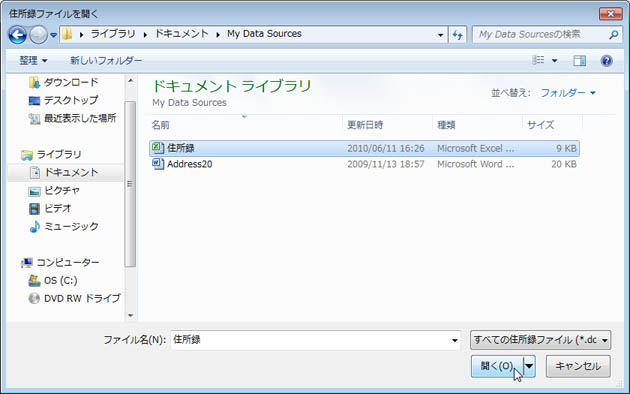Open the 整理 menu

click(33, 61)
